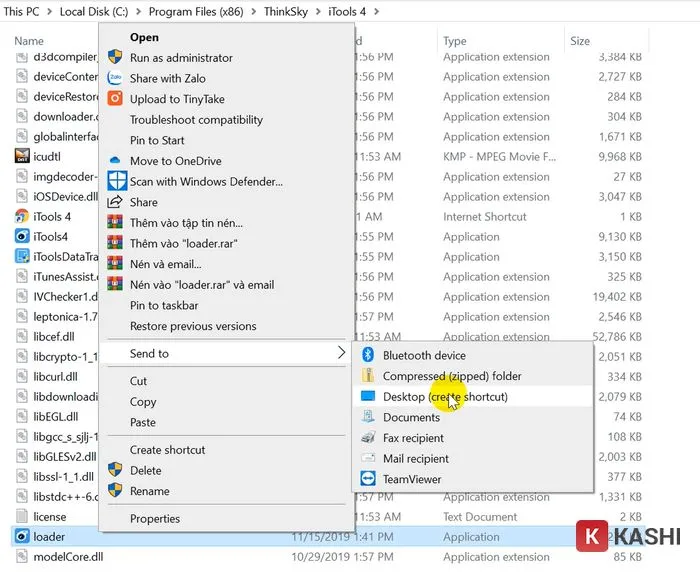Click the Desktop create shortcut icon
Viewport: 700px width, 572px height.
367,396
